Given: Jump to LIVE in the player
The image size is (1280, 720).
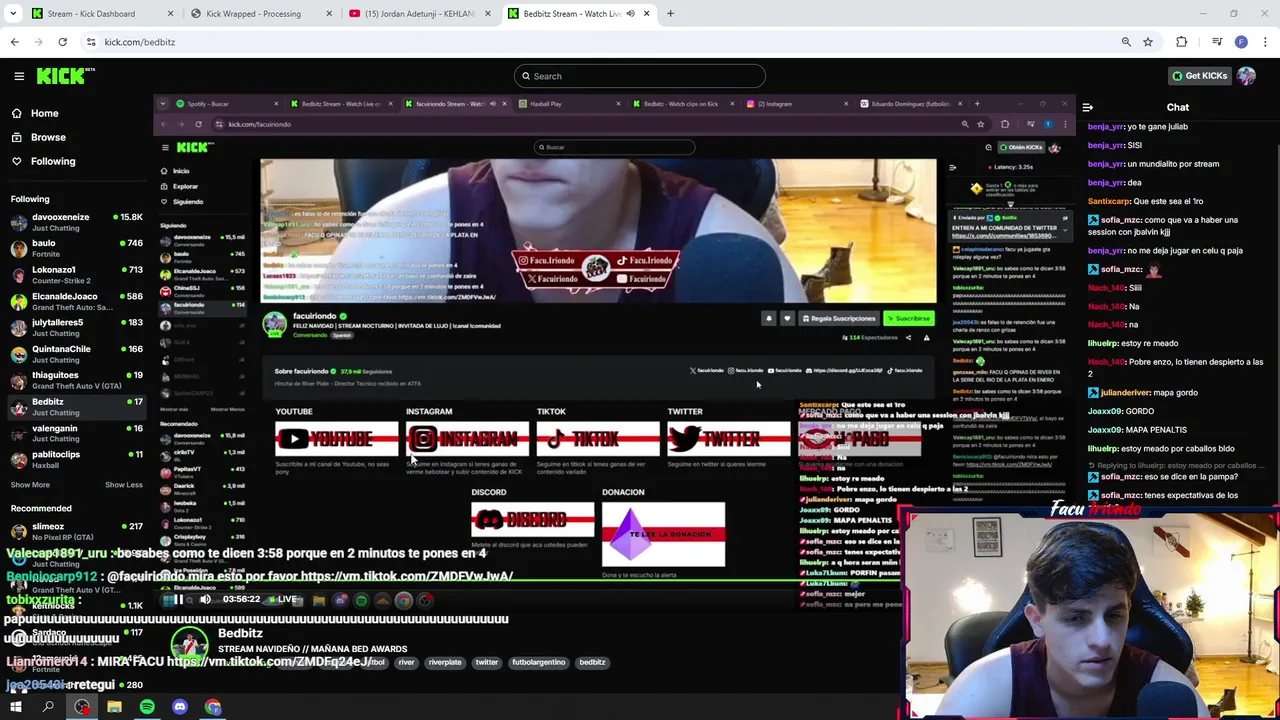Looking at the screenshot, I should coord(285,599).
